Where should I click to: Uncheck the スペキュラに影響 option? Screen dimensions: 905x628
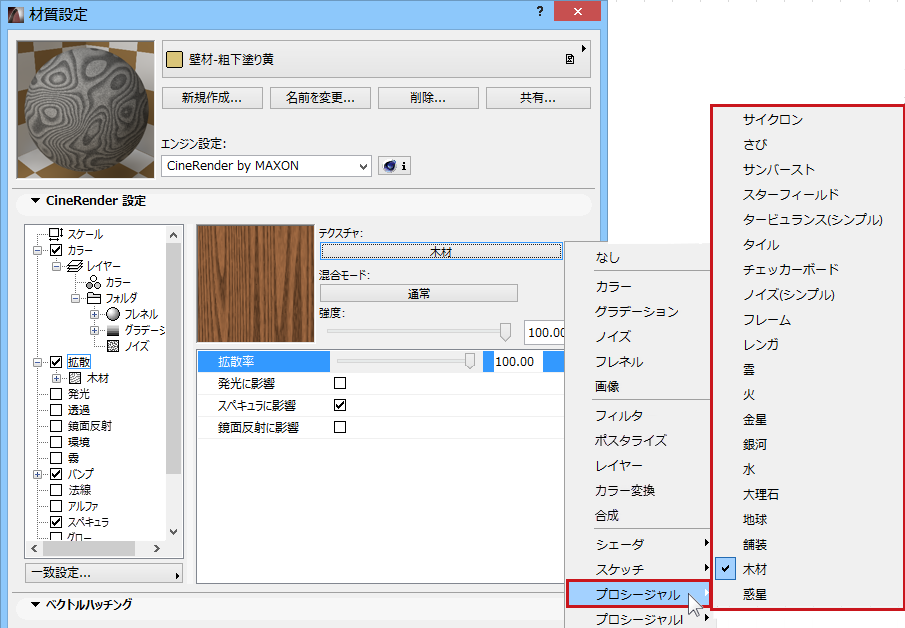[x=340, y=405]
